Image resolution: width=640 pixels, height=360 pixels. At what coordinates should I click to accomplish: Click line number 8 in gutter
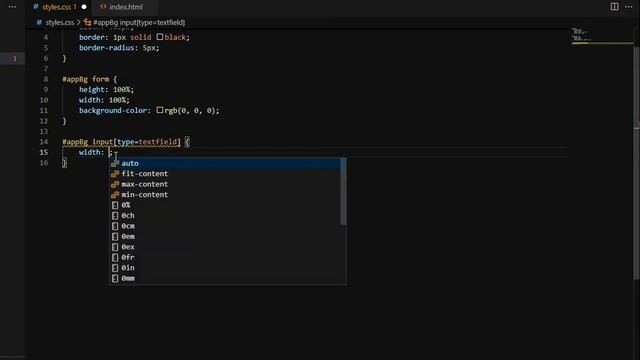(45, 79)
